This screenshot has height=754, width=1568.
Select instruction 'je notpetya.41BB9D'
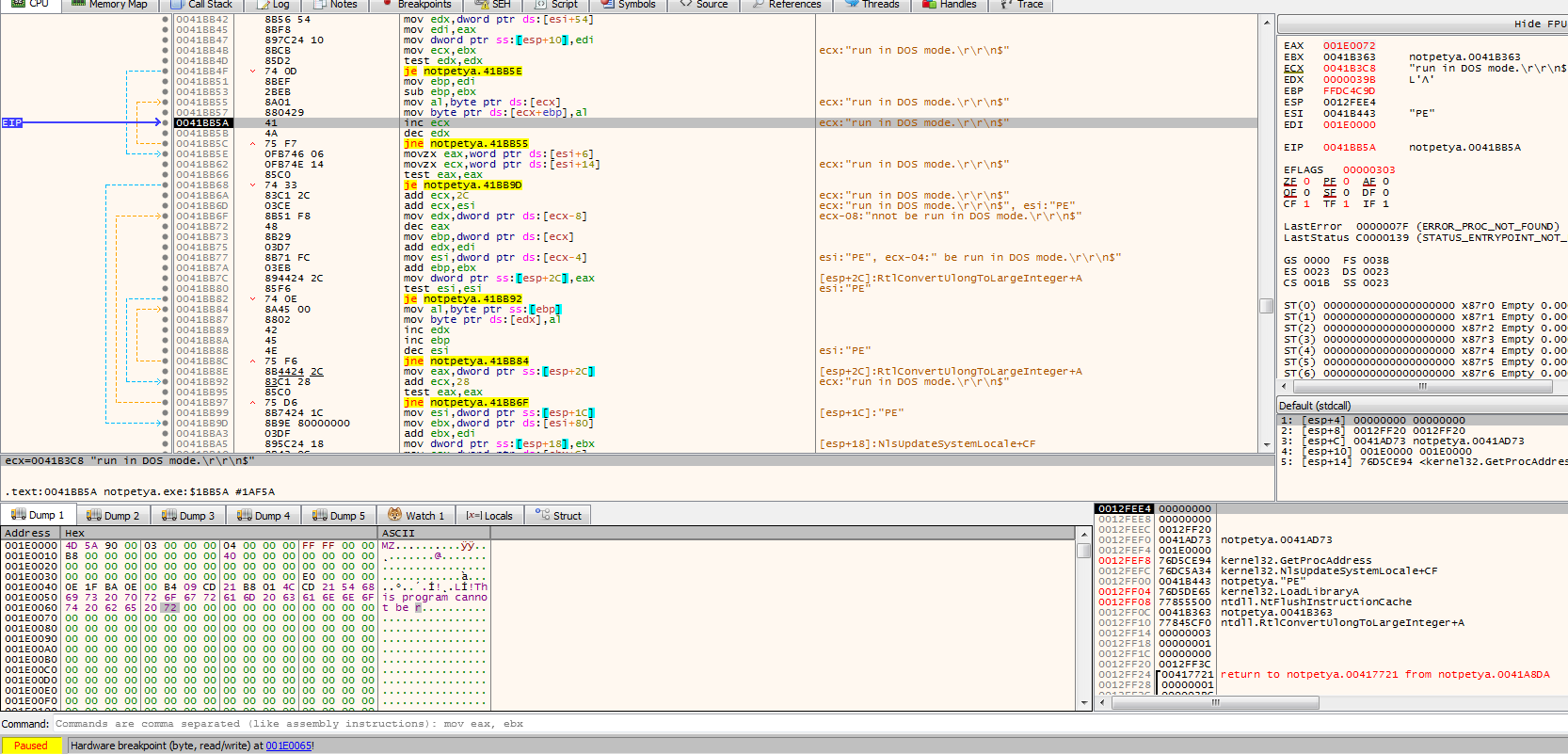463,184
